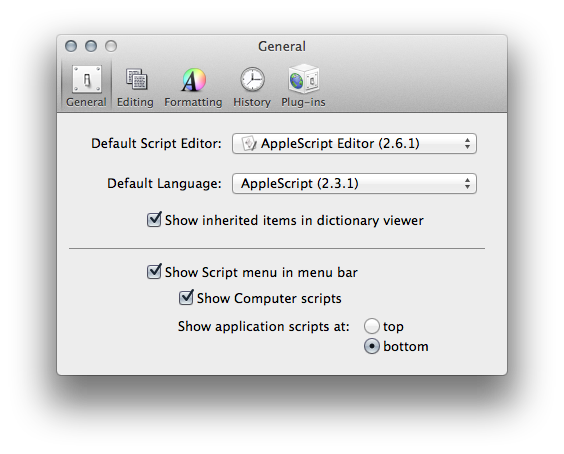Close the General preferences window
This screenshot has width=564, height=454.
[x=71, y=46]
